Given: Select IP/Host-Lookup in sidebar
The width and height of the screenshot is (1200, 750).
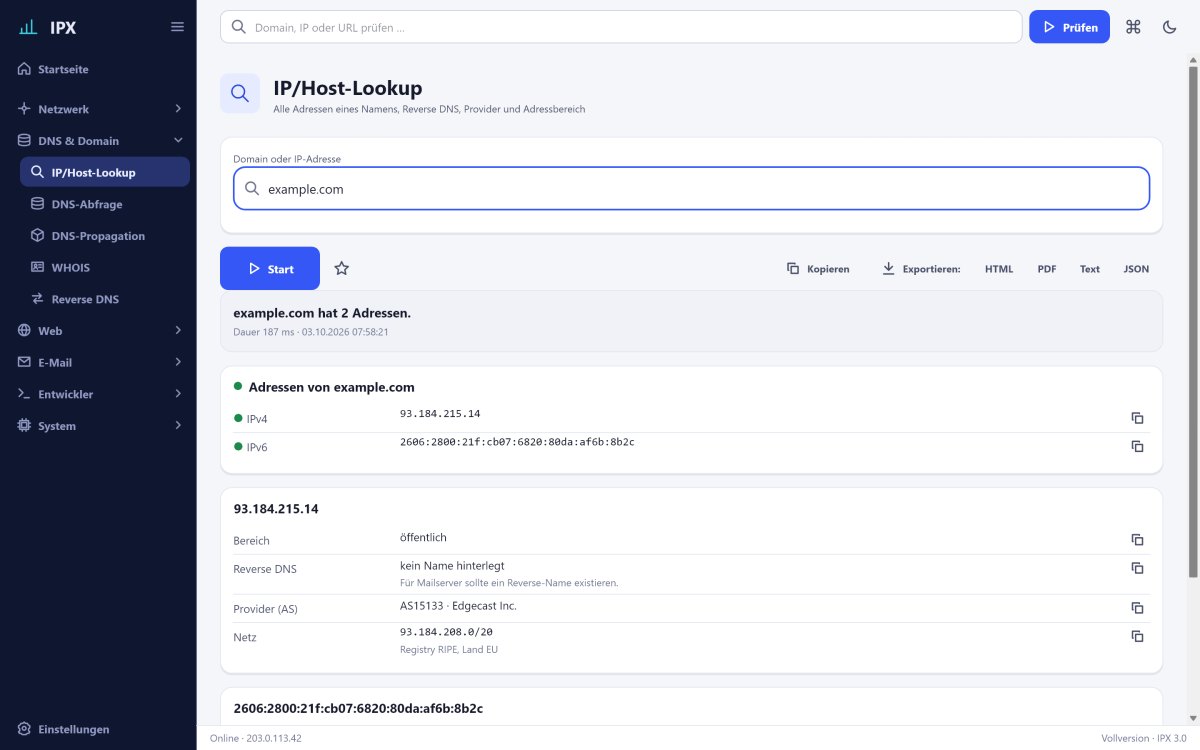Looking at the screenshot, I should 105,172.
